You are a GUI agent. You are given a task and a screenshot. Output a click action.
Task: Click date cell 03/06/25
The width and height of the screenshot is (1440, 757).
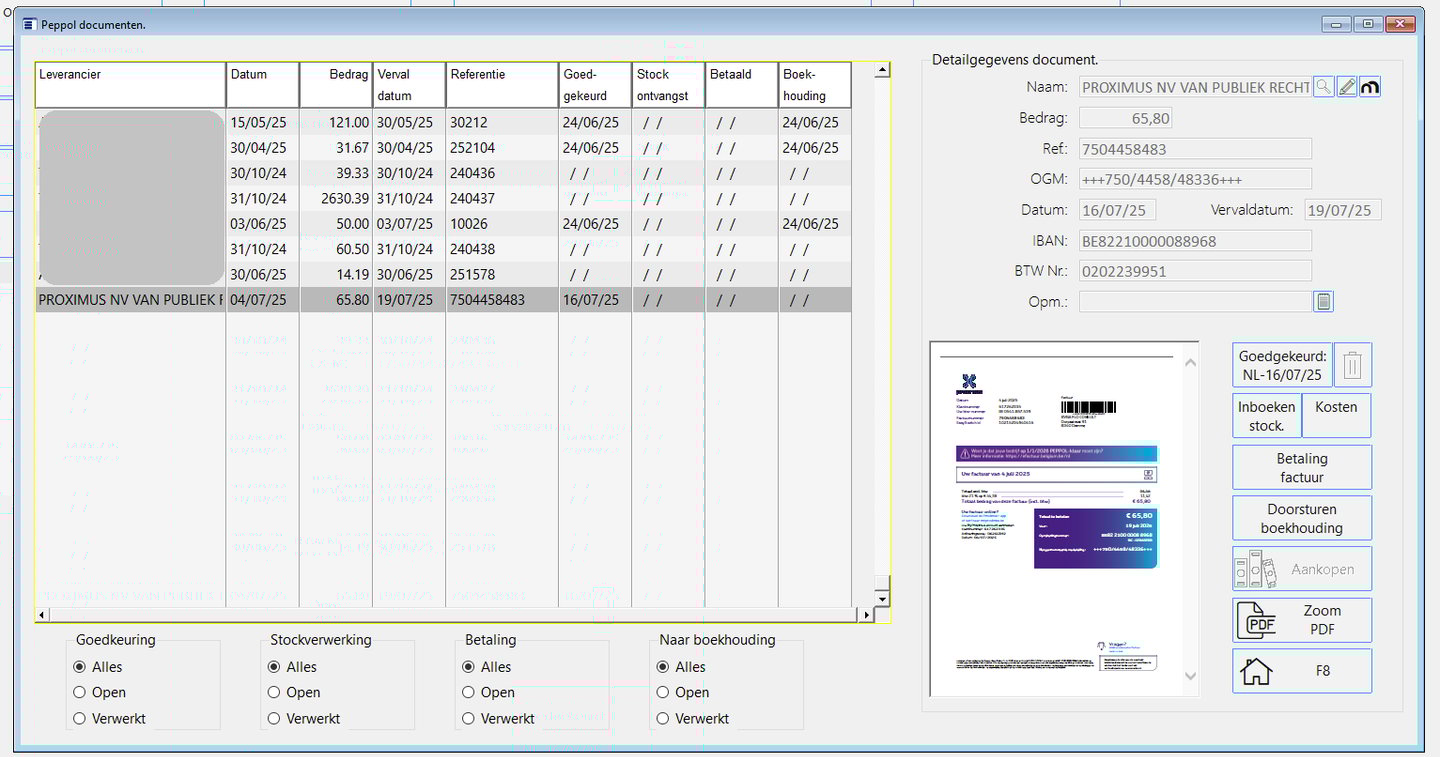(263, 224)
